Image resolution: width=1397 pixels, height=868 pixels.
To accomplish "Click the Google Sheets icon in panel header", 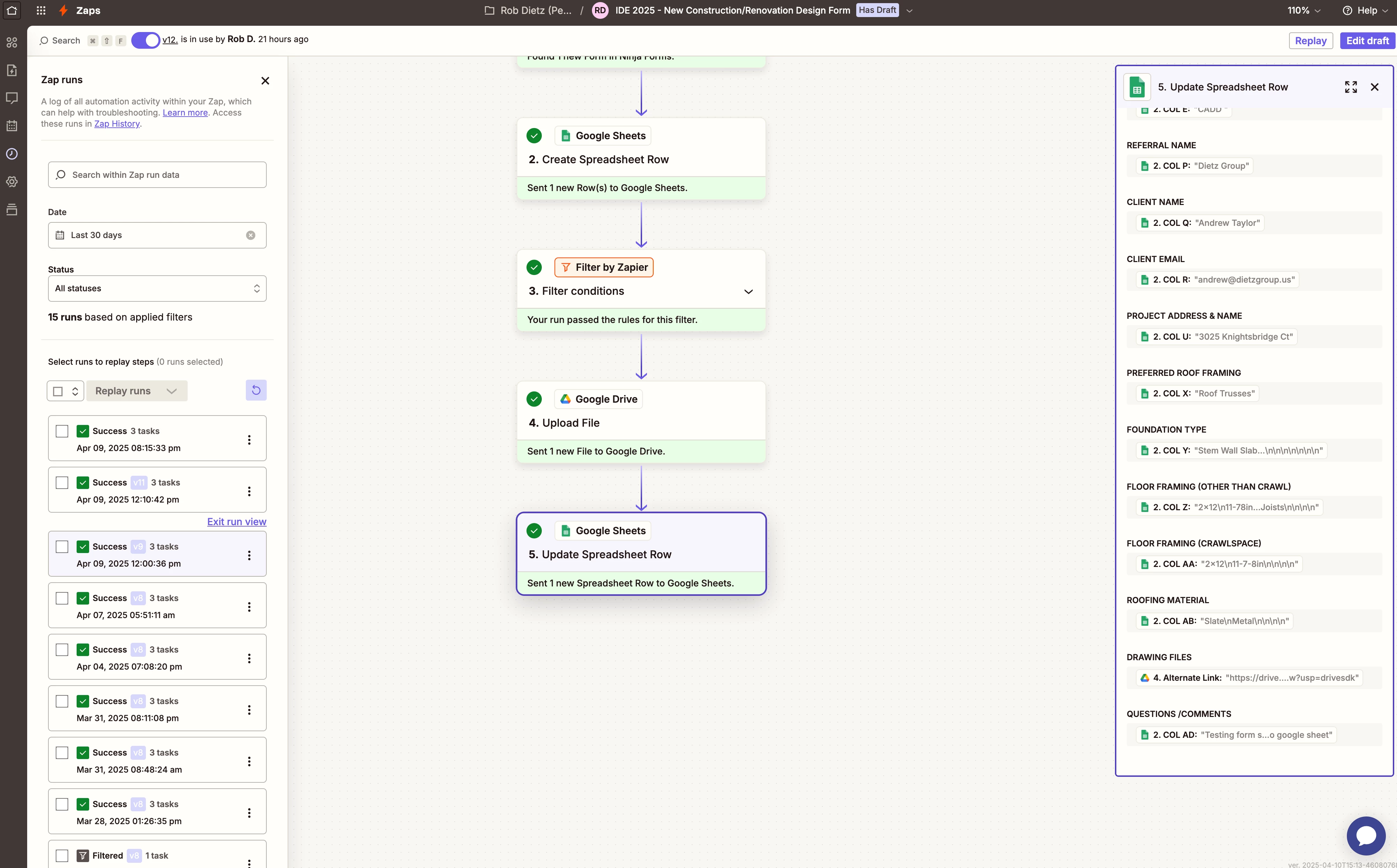I will pos(1136,87).
